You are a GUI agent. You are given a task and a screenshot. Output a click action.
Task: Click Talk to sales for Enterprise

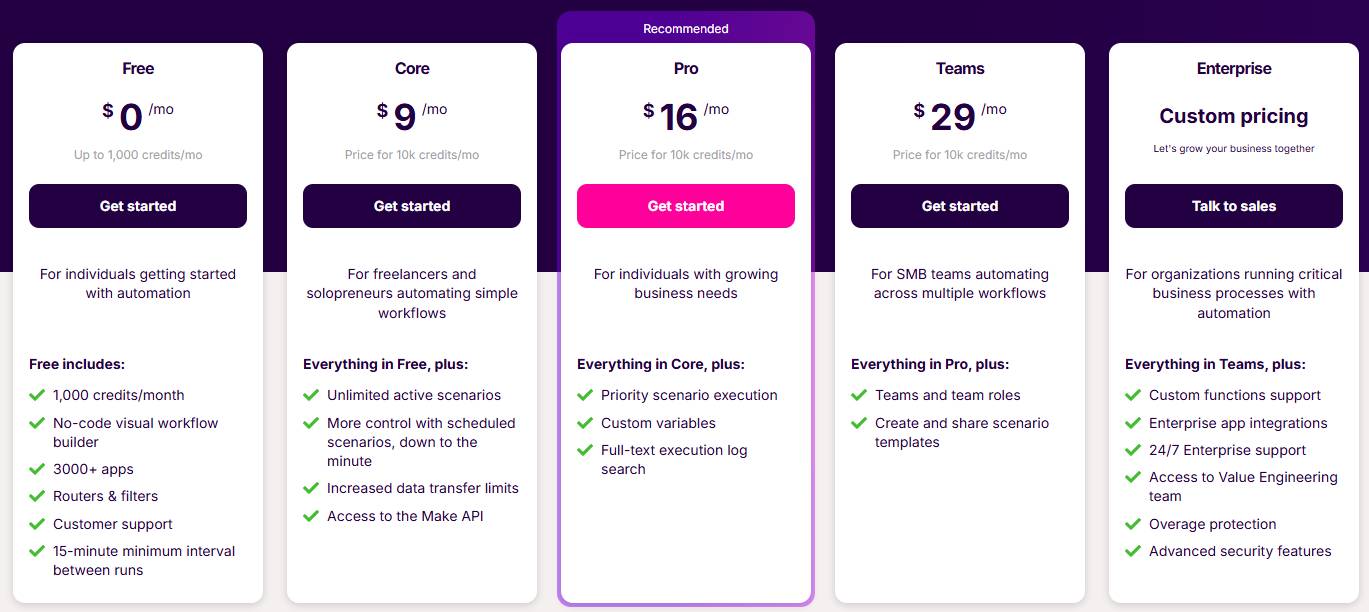click(x=1233, y=206)
